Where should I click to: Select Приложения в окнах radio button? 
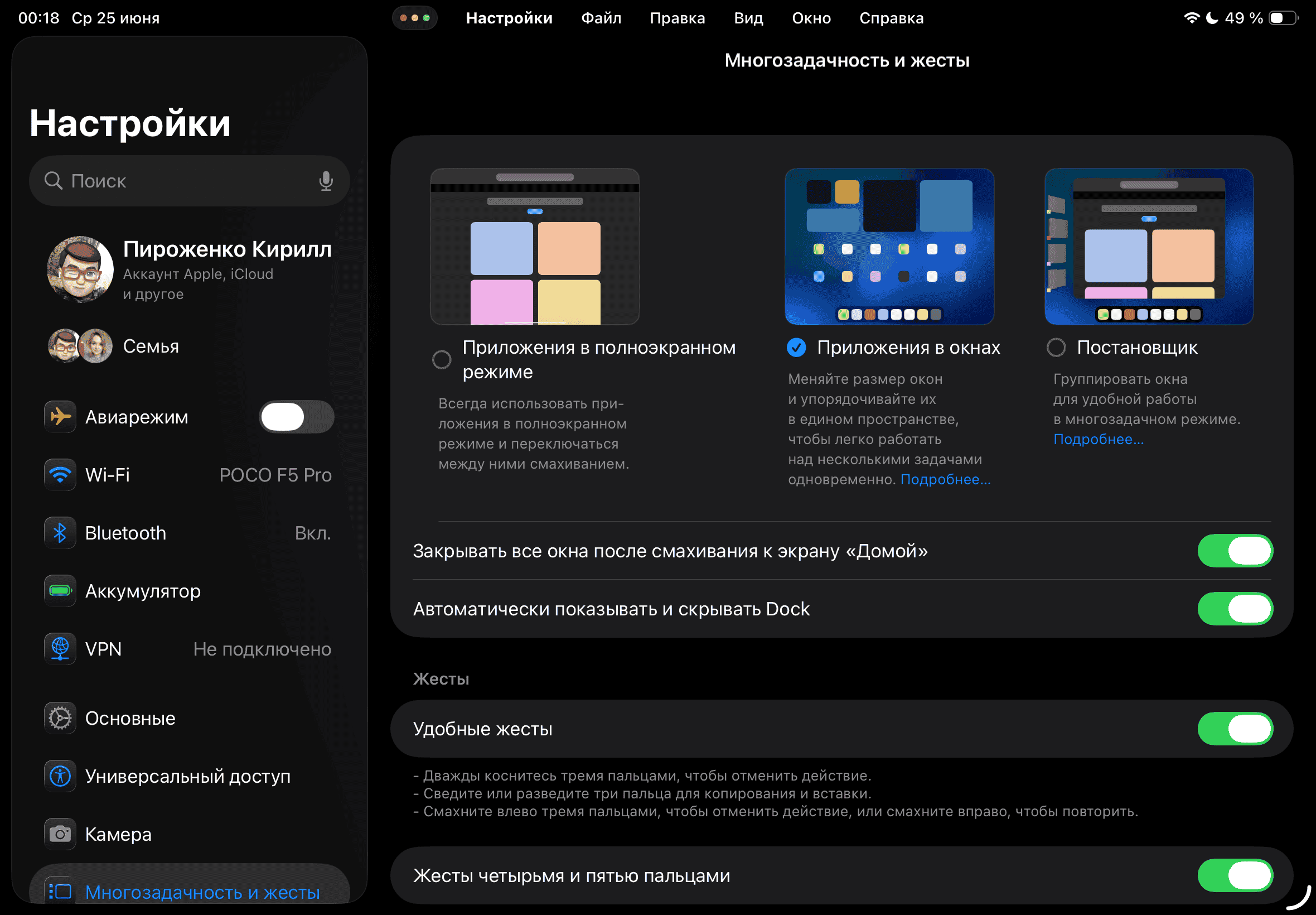tap(796, 347)
